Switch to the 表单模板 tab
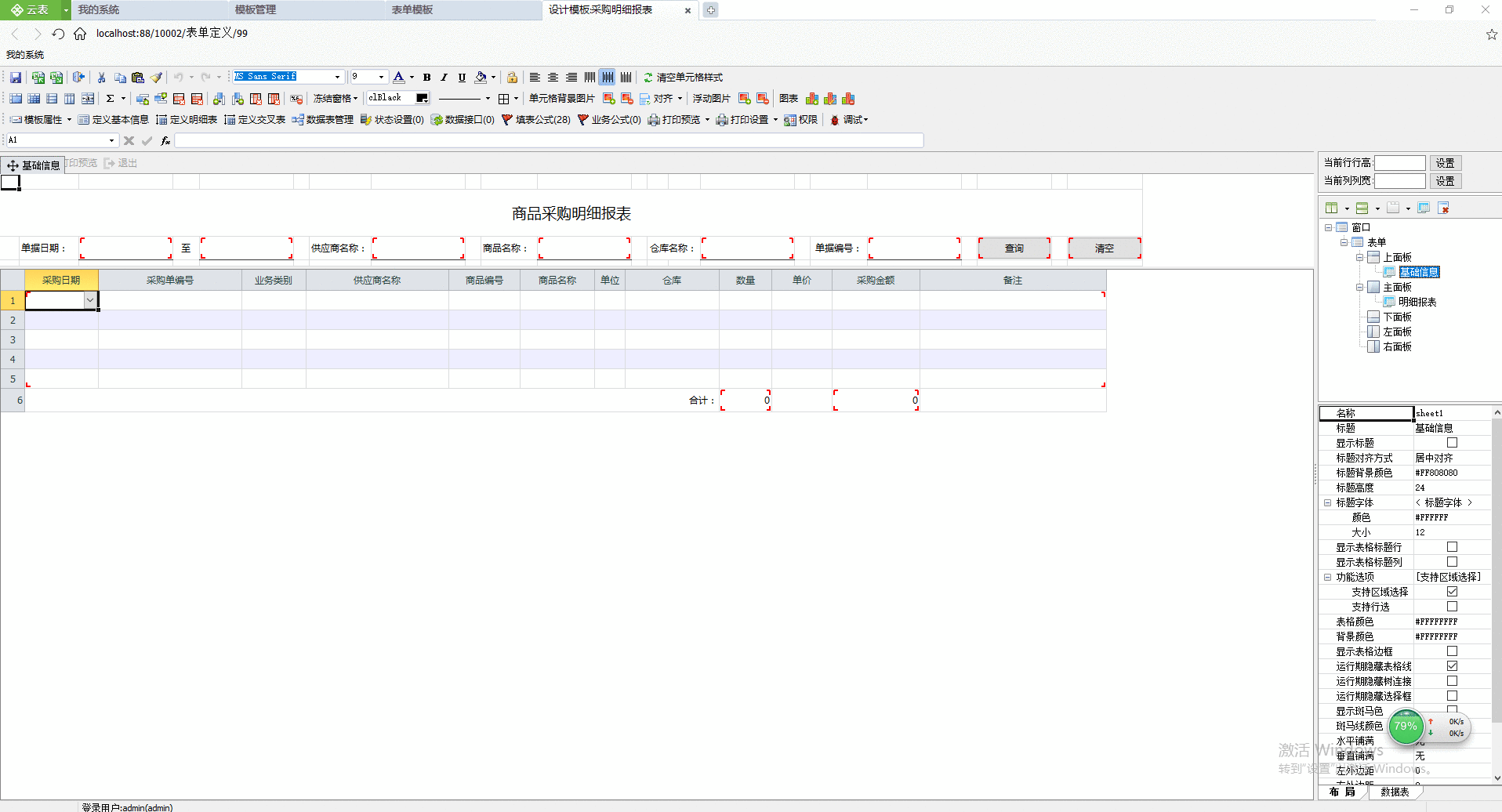 (412, 10)
